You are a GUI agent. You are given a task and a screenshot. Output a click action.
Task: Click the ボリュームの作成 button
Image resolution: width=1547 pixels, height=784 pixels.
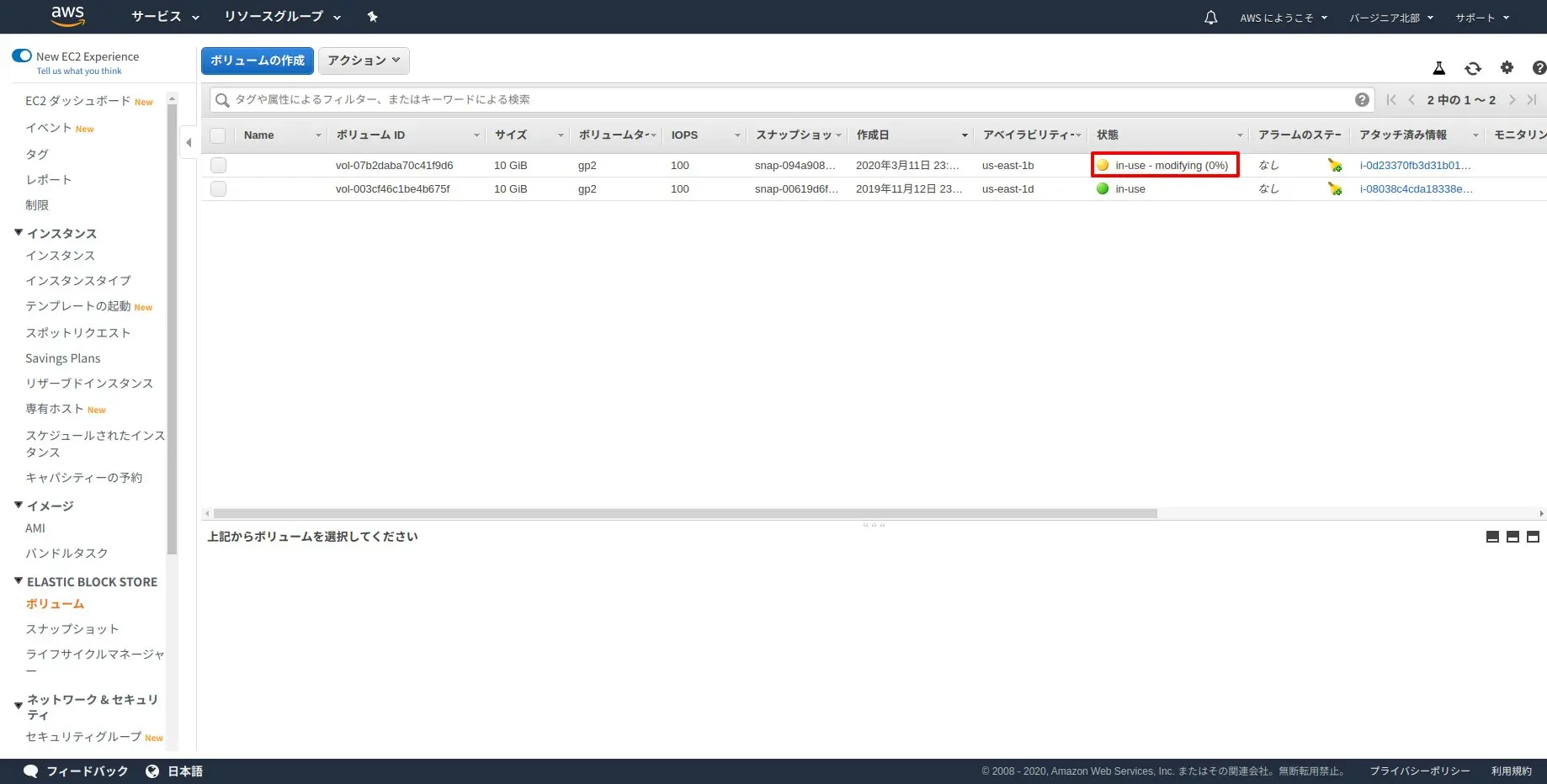point(258,61)
